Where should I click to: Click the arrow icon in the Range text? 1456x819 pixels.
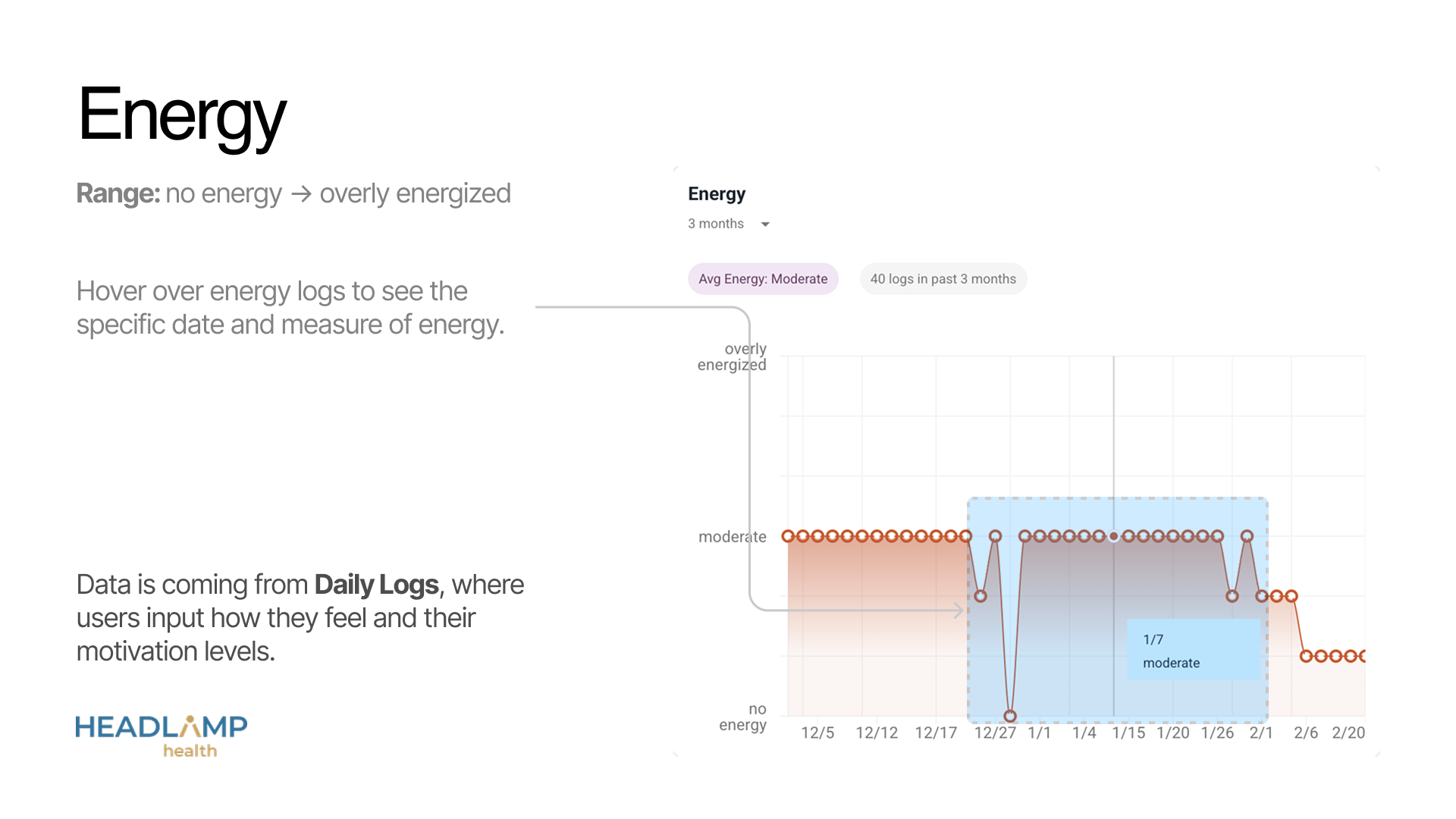coord(301,194)
